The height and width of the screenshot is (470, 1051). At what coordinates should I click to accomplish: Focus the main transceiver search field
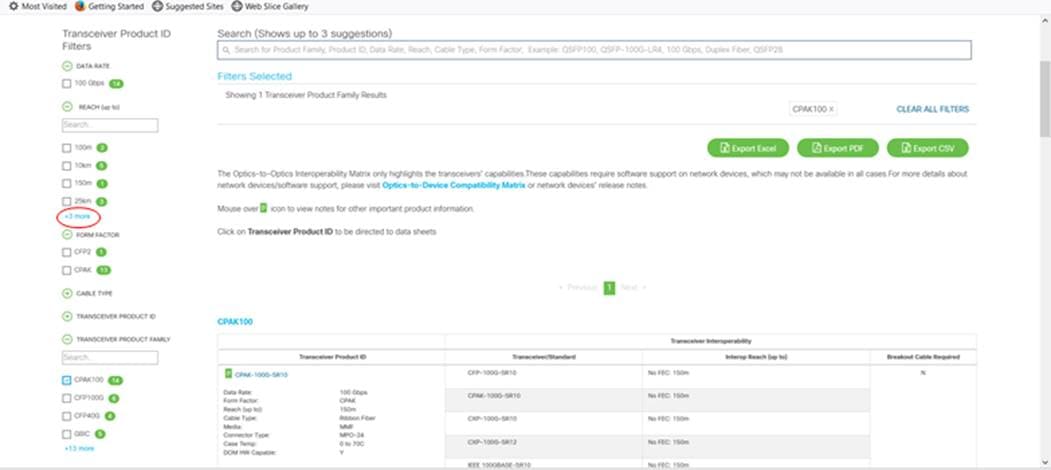point(594,50)
